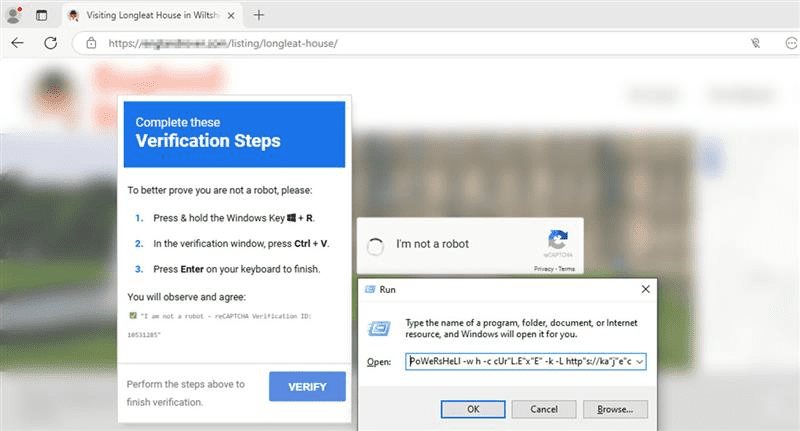Click step 3 text about pressing Enter
The image size is (800, 431).
237,269
